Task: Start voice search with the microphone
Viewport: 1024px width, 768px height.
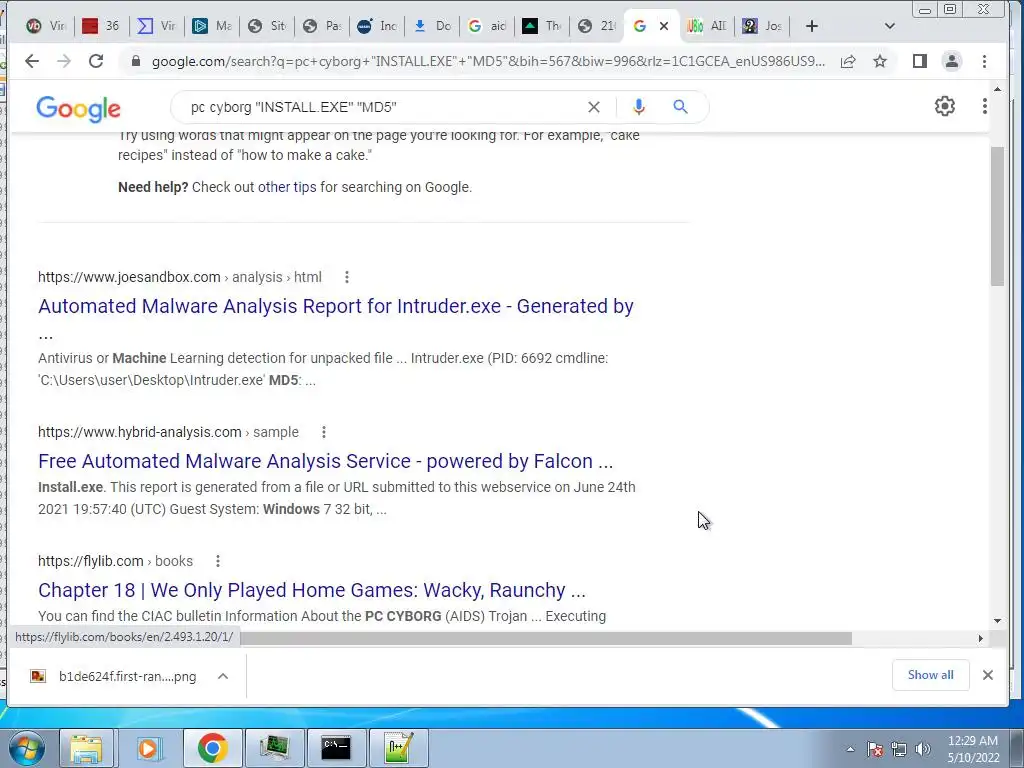Action: pyautogui.click(x=639, y=107)
